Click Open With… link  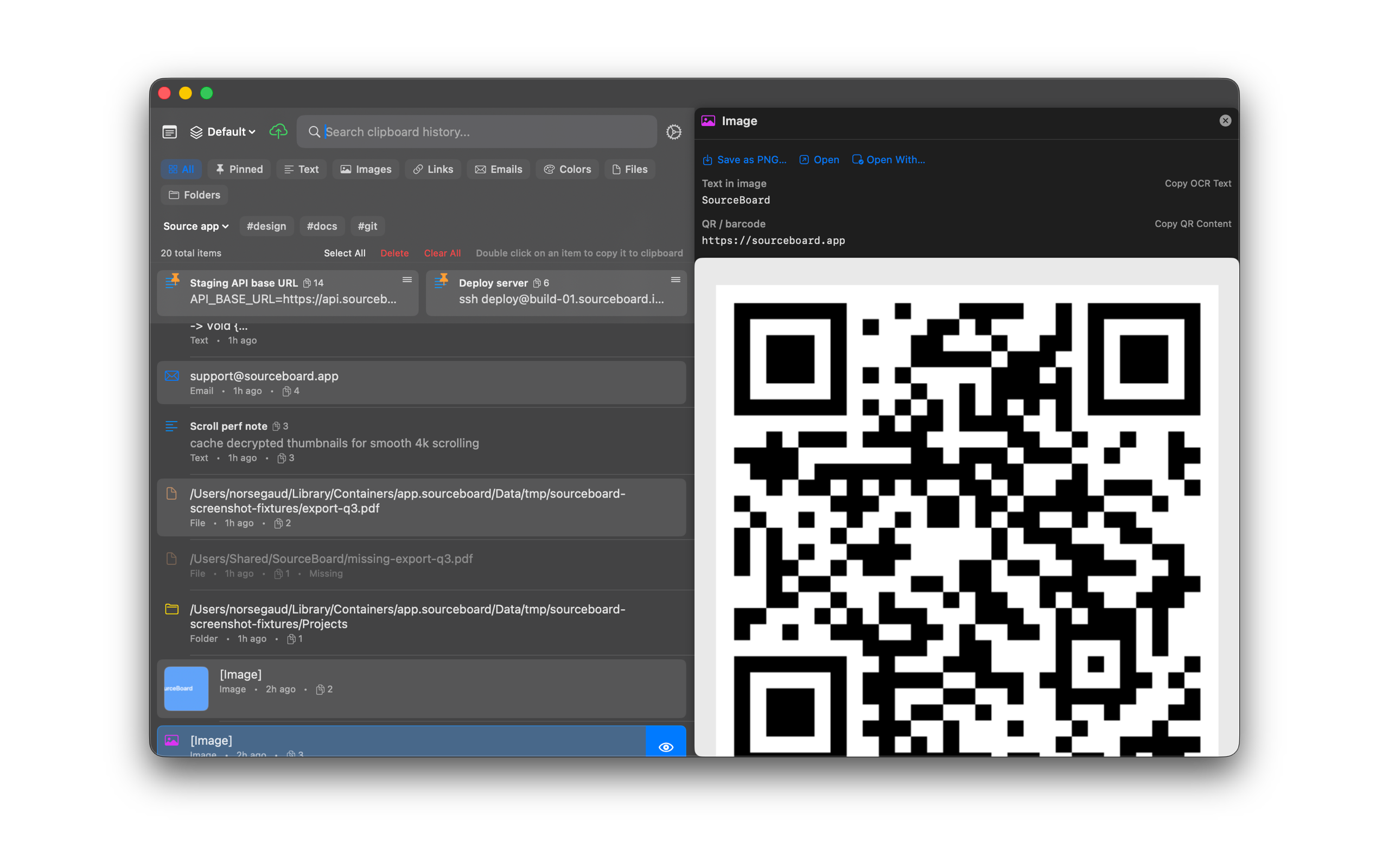point(889,160)
